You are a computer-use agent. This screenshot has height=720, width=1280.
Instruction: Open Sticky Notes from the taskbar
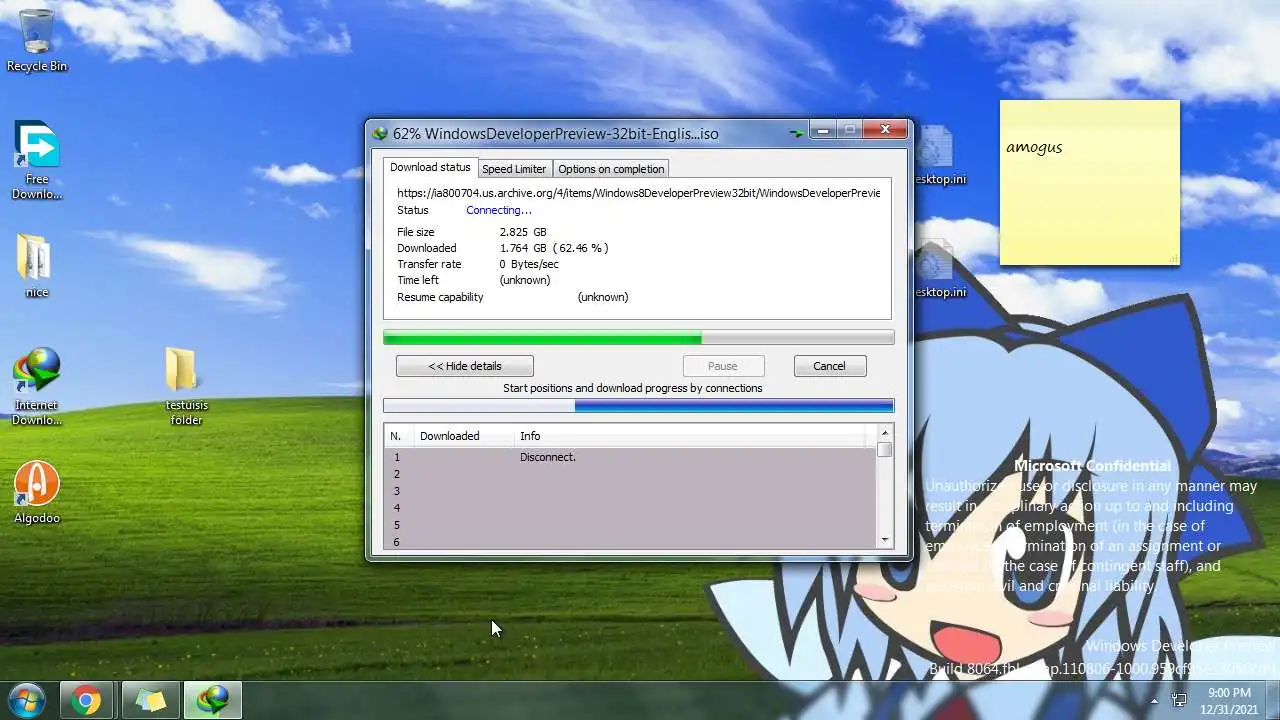(x=151, y=700)
